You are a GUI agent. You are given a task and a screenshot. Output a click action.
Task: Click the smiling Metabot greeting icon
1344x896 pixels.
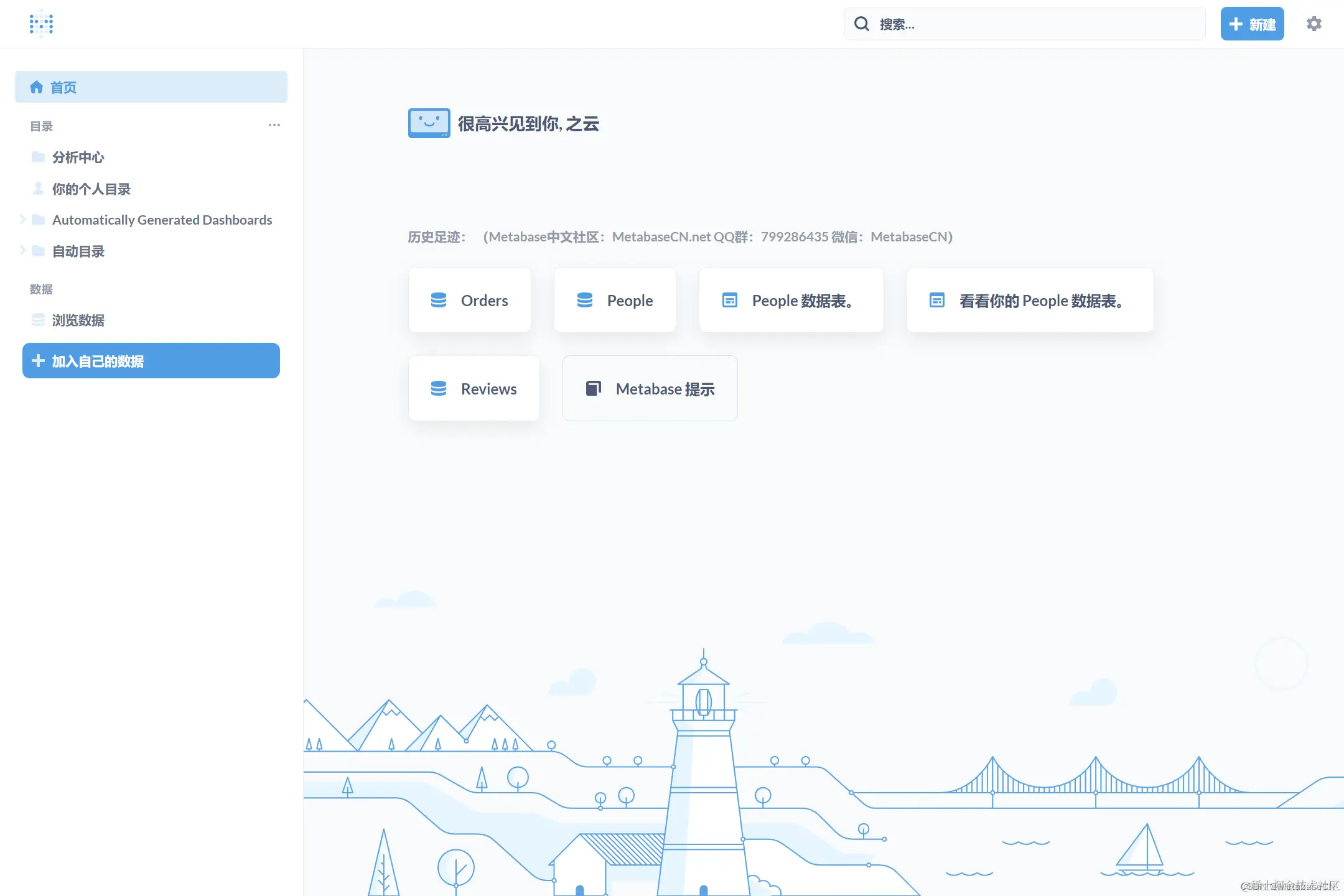(x=429, y=123)
